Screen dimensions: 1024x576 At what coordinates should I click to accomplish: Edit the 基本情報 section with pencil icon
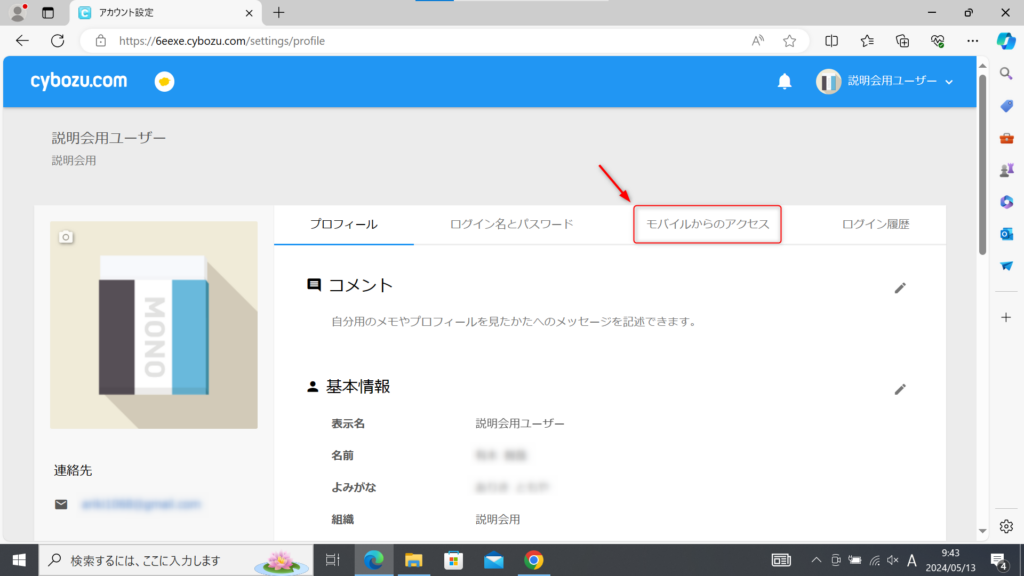point(900,389)
